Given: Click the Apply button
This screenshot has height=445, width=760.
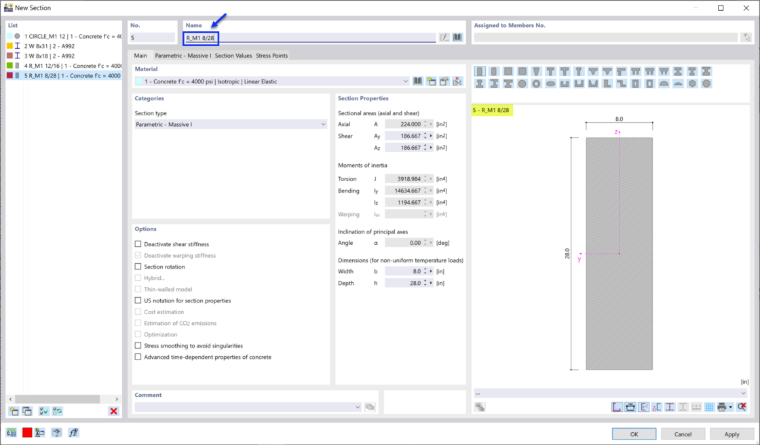Looking at the screenshot, I should point(732,434).
